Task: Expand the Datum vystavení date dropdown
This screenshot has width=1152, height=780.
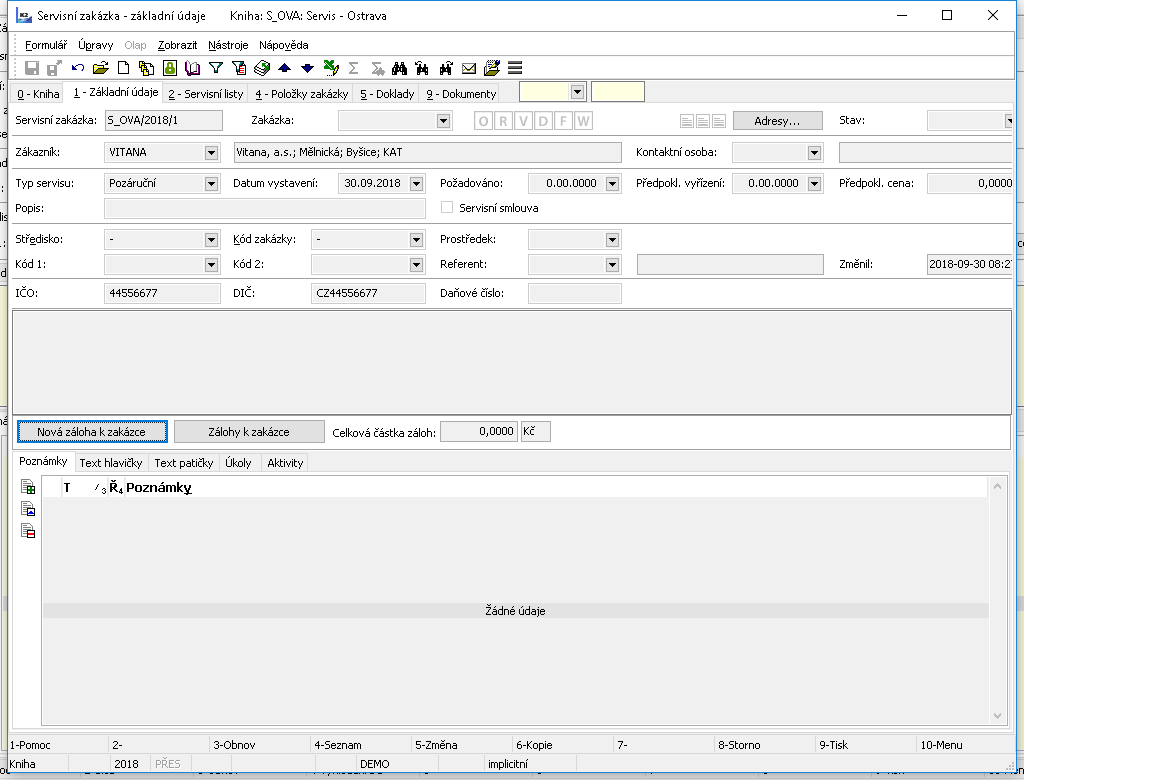Action: [x=417, y=184]
